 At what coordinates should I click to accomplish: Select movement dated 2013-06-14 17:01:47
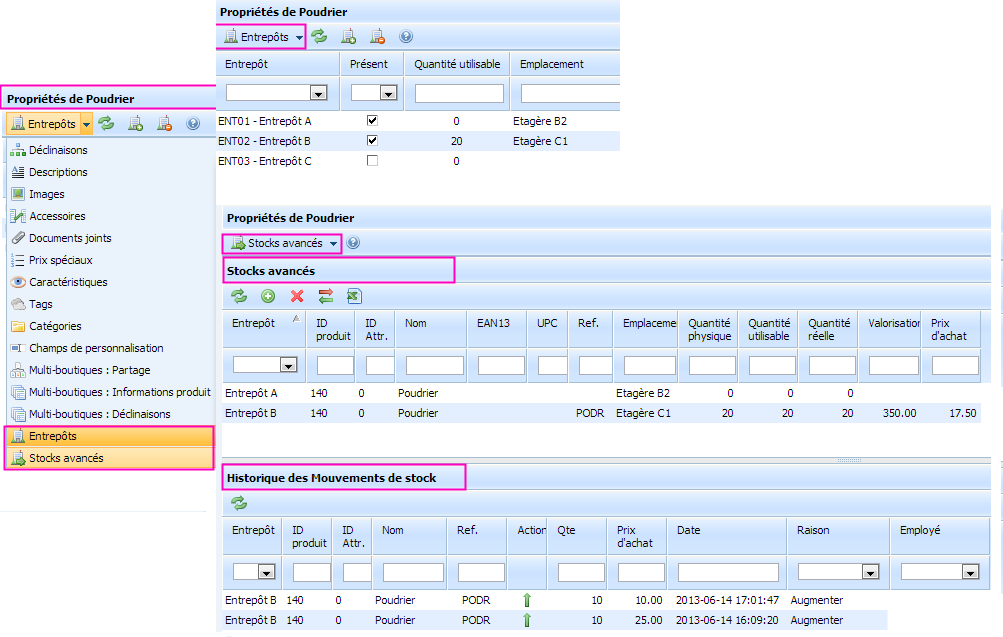click(x=555, y=600)
